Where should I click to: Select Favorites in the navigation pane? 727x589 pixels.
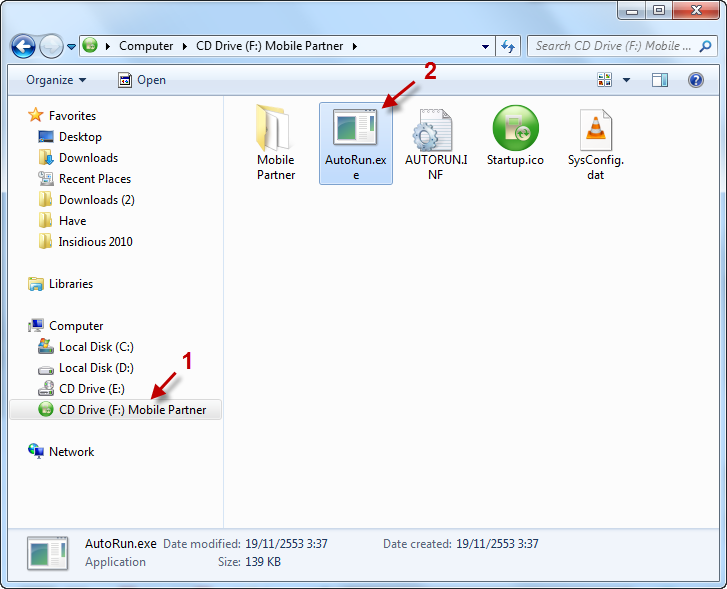click(72, 115)
